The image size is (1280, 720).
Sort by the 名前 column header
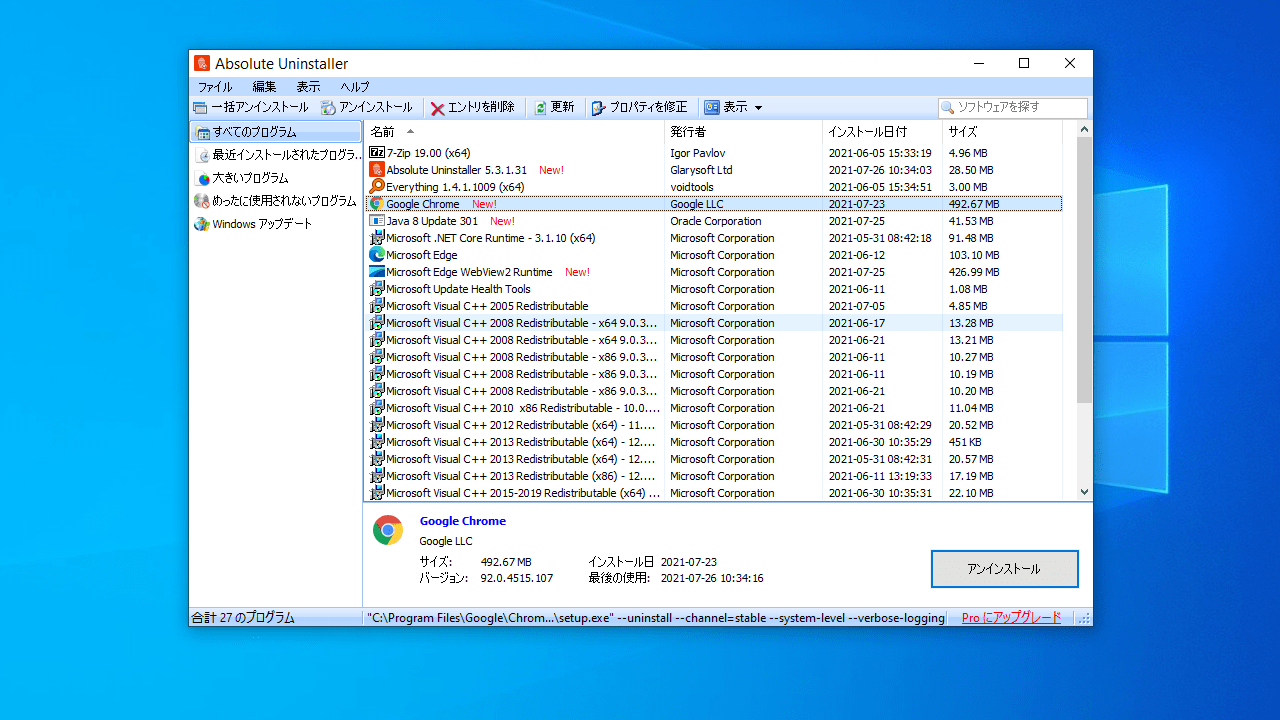click(514, 132)
